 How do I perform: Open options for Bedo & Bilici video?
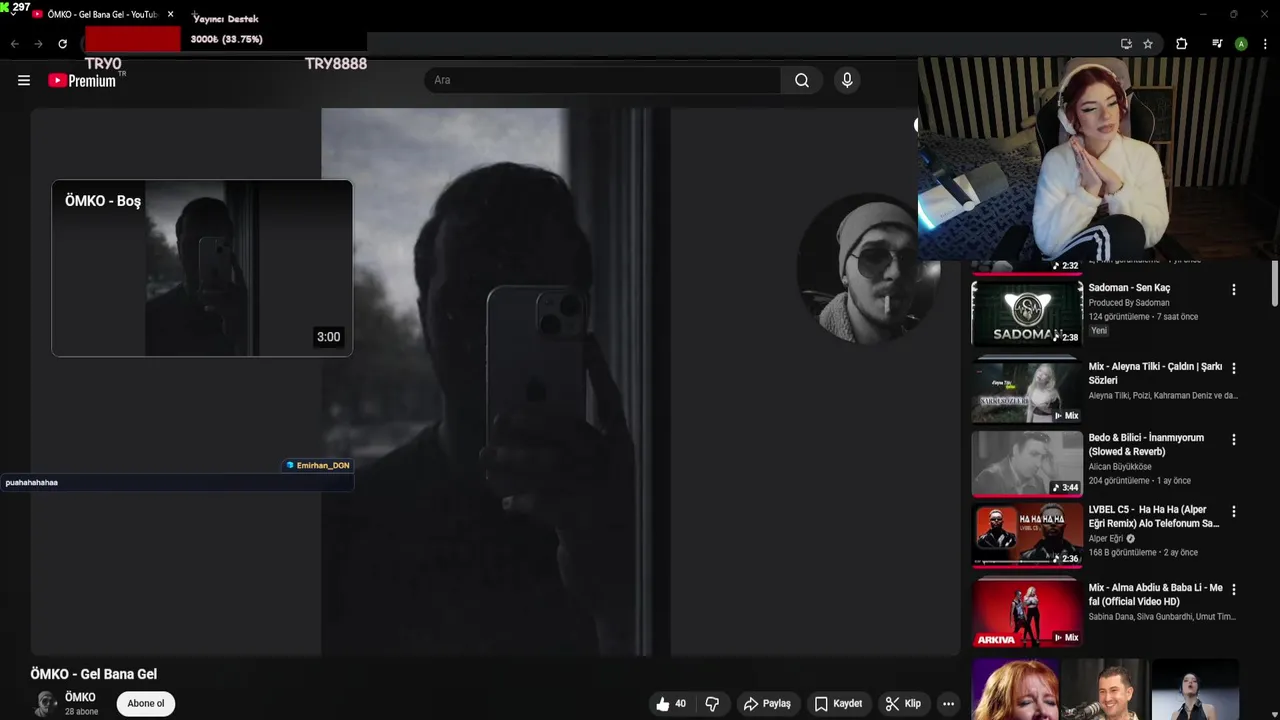coord(1233,439)
